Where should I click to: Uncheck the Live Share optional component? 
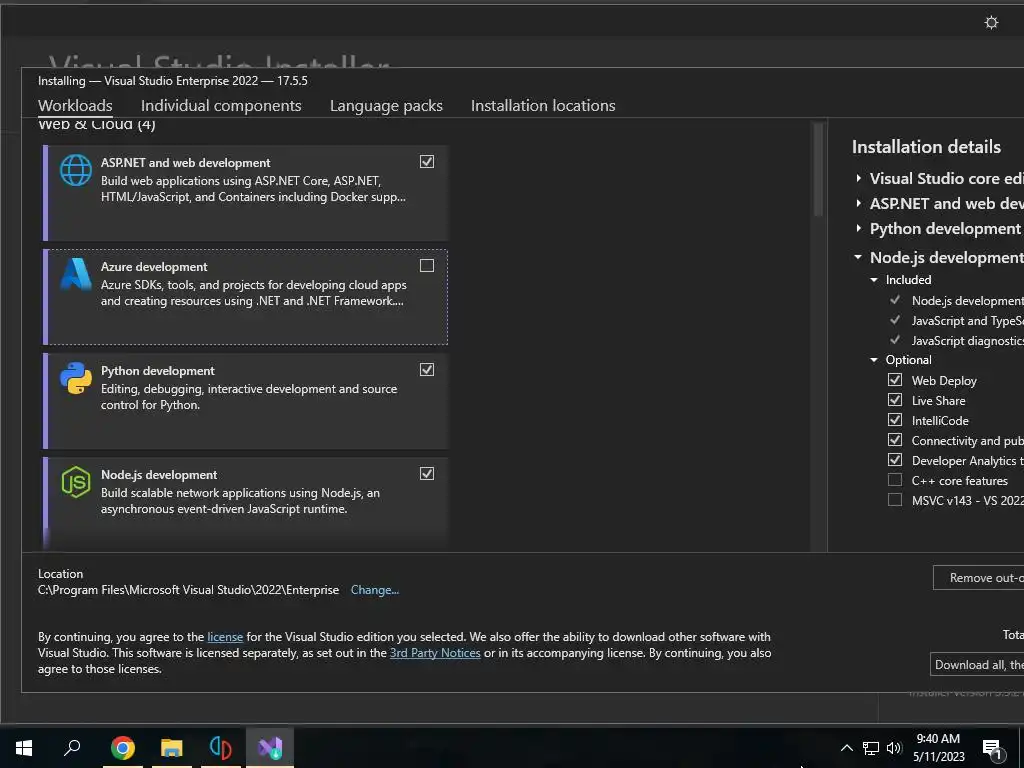(895, 400)
